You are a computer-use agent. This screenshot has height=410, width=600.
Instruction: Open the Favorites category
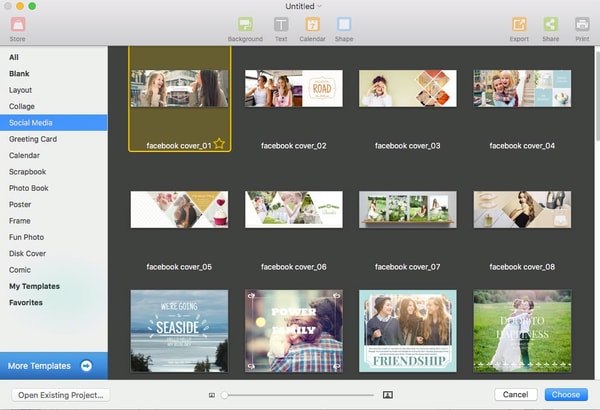click(x=54, y=302)
